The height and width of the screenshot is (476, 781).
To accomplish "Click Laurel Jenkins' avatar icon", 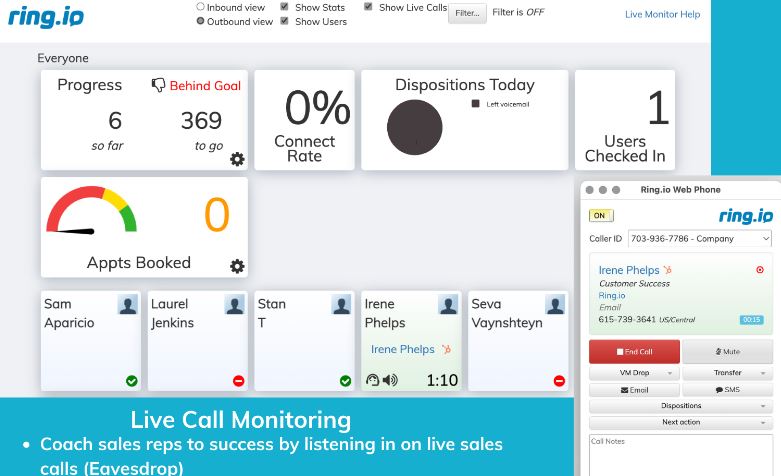I will [x=235, y=304].
